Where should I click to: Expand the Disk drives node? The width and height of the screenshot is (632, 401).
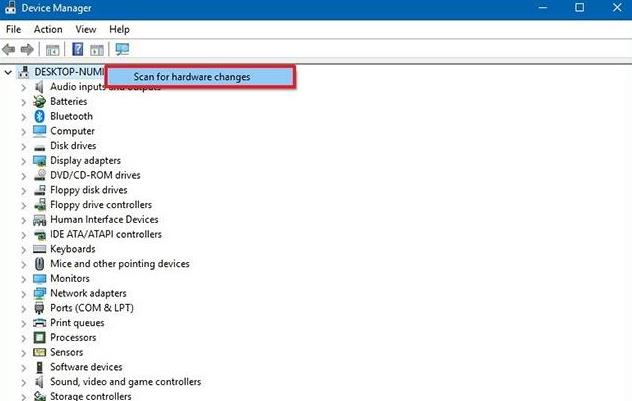(24, 146)
